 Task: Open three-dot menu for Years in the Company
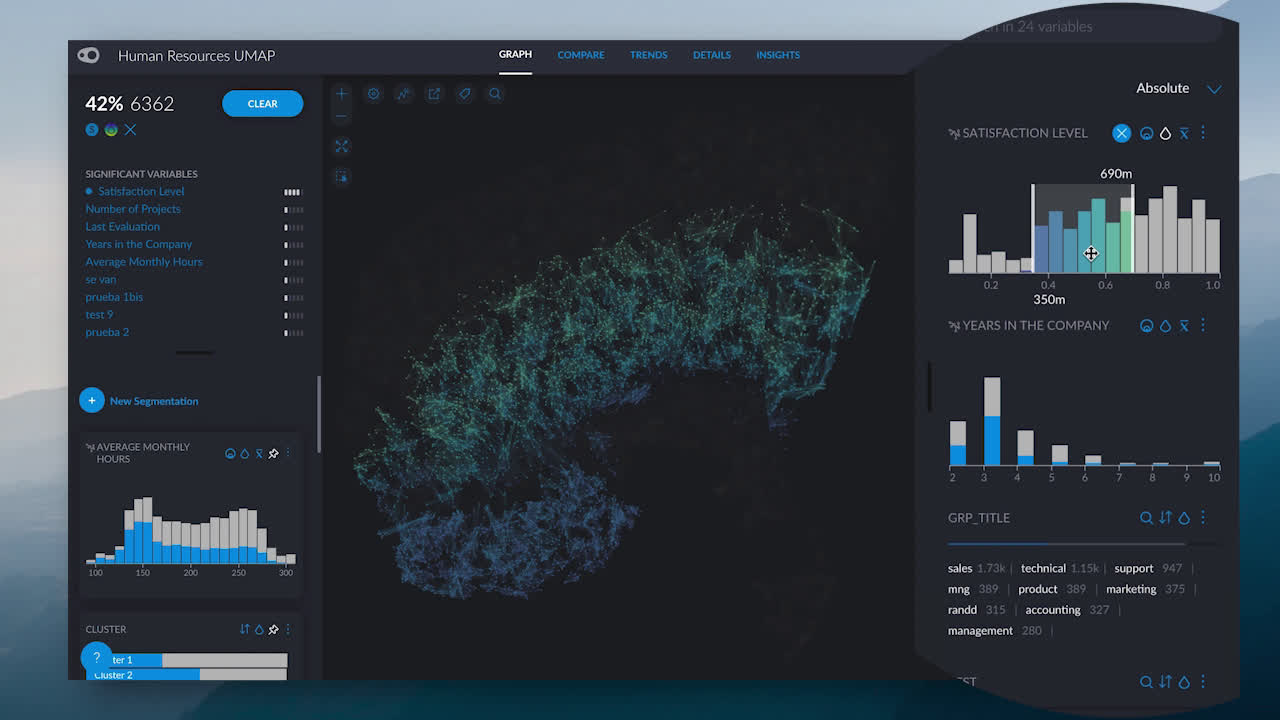[x=1203, y=325]
